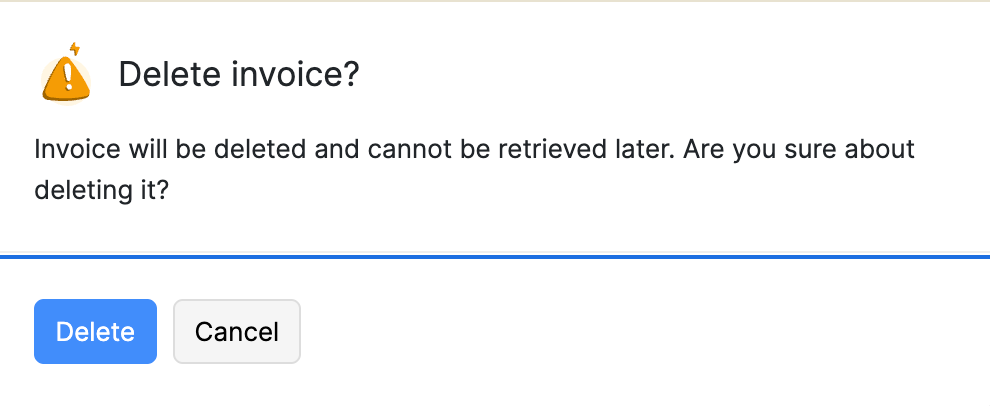Click the orange warning triangle icon
Viewport: 990px width, 406px height.
(67, 75)
